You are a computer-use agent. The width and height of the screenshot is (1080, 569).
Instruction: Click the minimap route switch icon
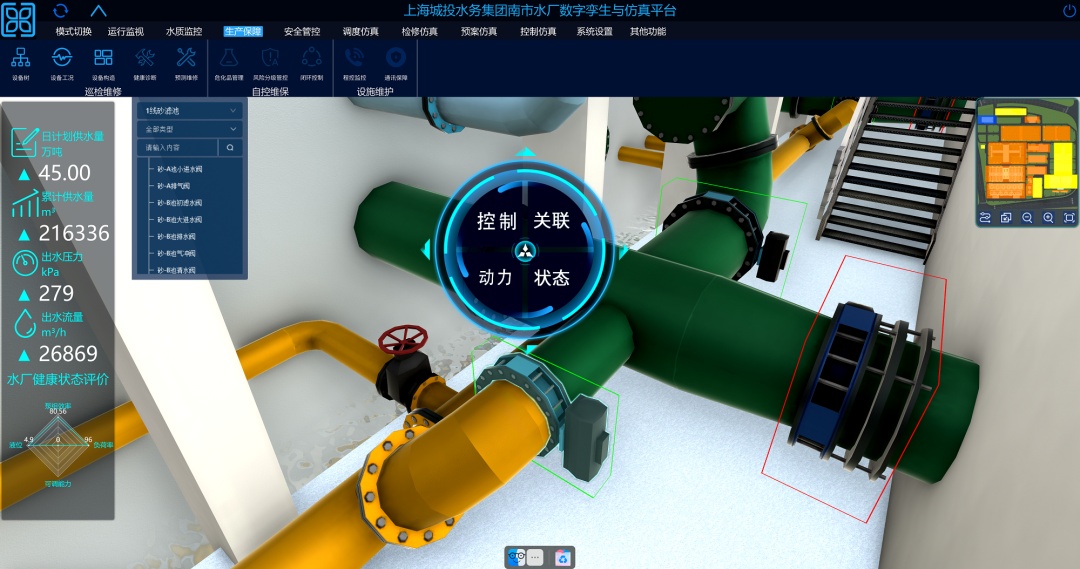coord(985,218)
